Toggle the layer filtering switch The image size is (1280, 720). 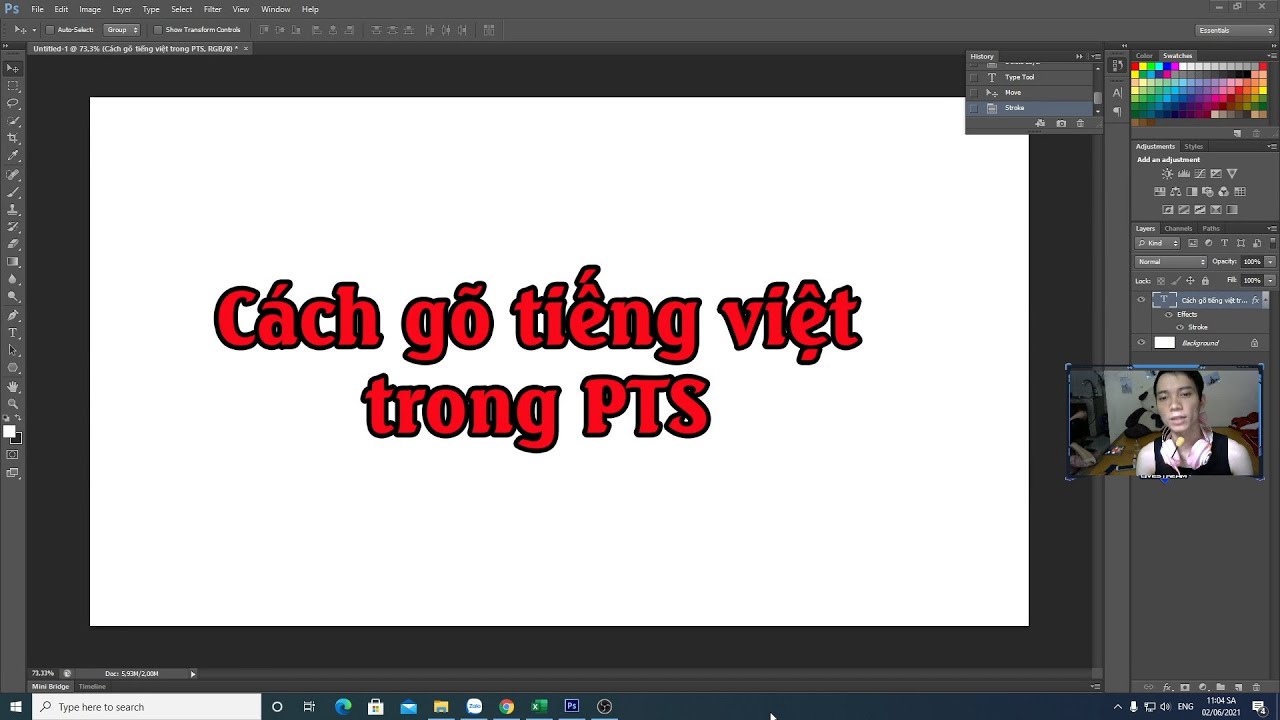click(x=1273, y=243)
